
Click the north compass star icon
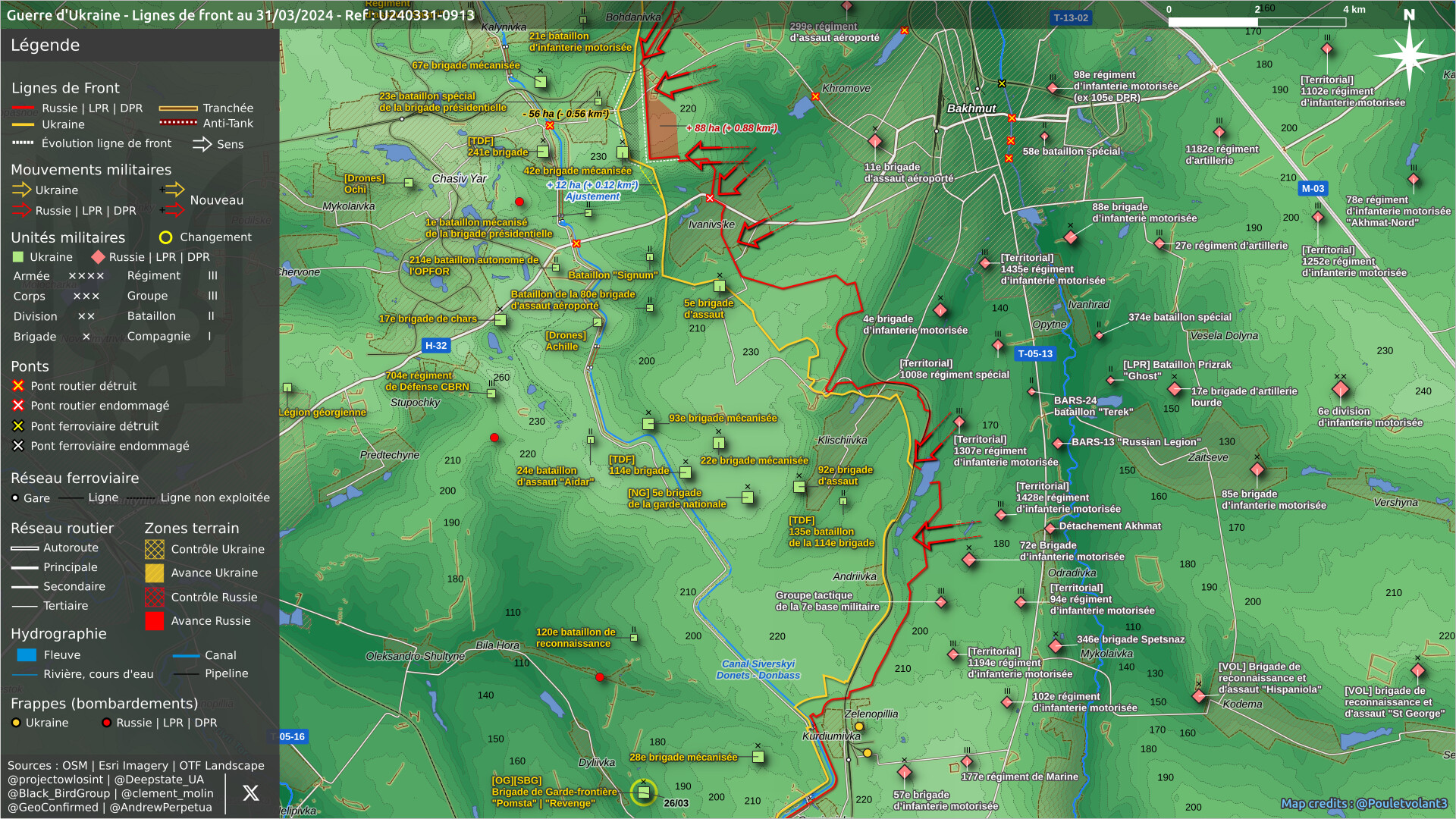pyautogui.click(x=1409, y=55)
